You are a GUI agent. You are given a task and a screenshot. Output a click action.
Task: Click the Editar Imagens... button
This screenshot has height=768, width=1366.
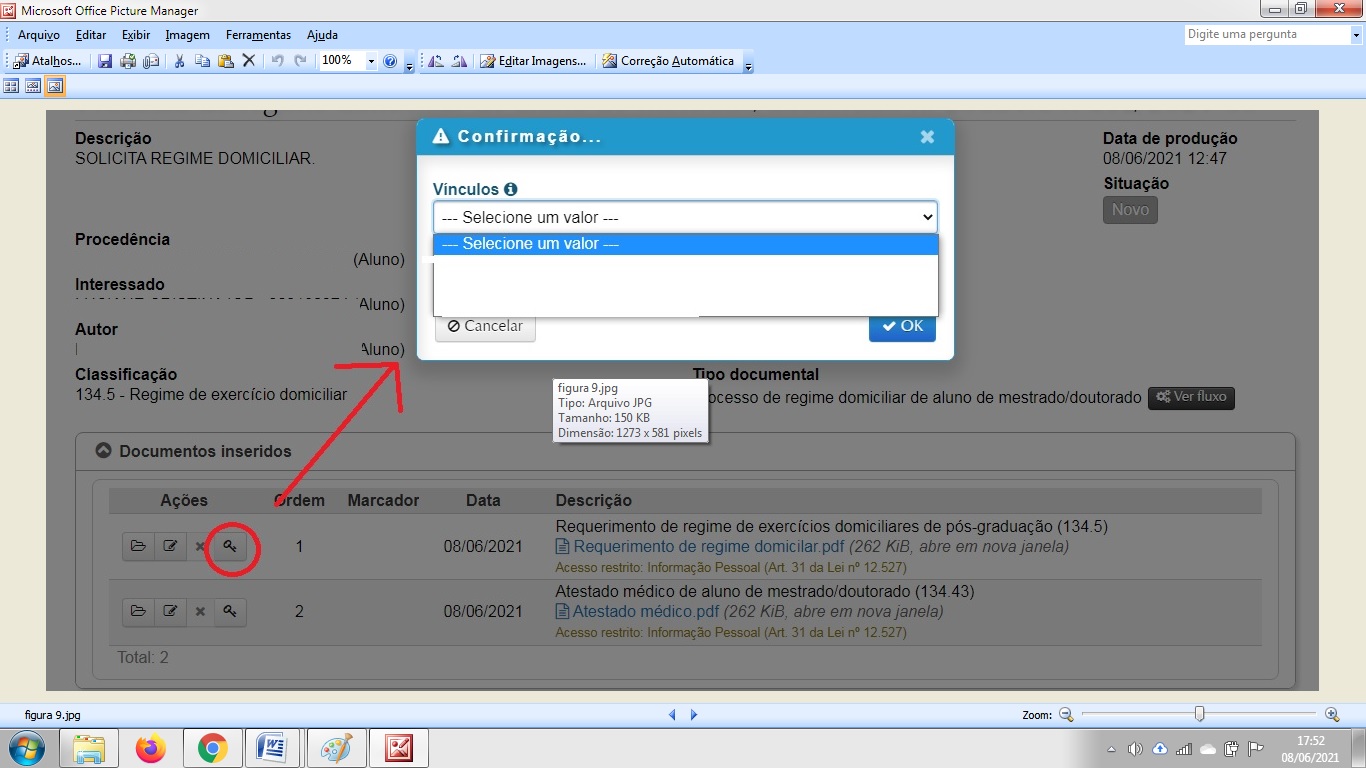534,61
